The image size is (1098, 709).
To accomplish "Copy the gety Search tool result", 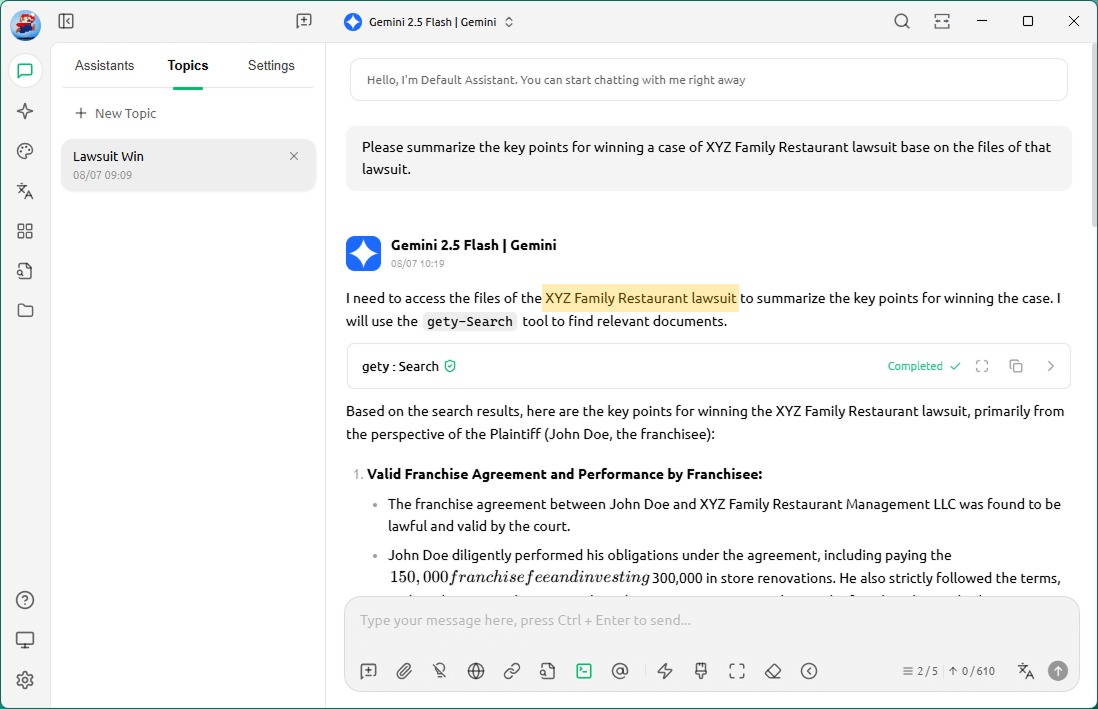I will (1016, 366).
